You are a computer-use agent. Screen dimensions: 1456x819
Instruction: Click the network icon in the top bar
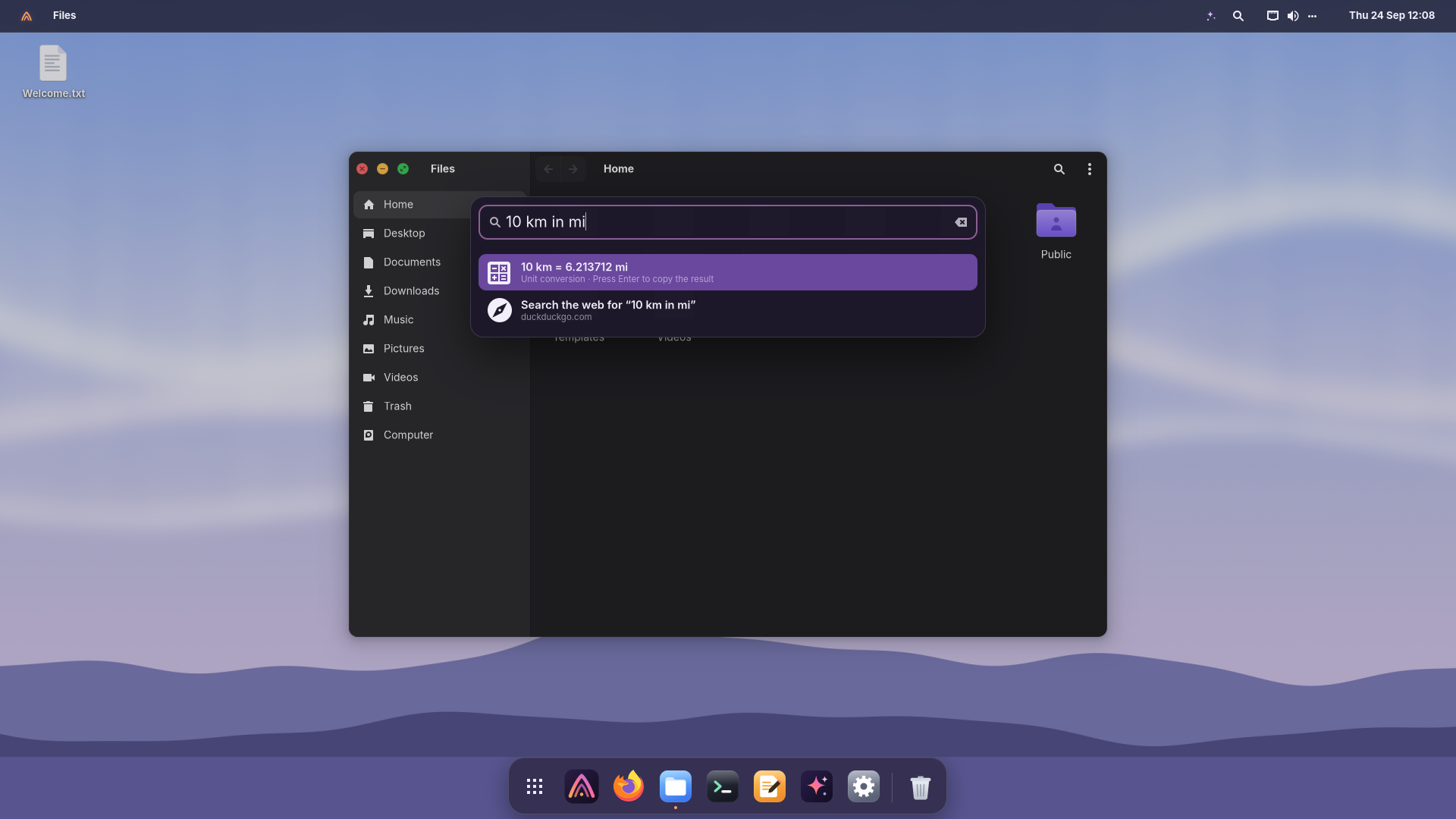(x=1272, y=16)
